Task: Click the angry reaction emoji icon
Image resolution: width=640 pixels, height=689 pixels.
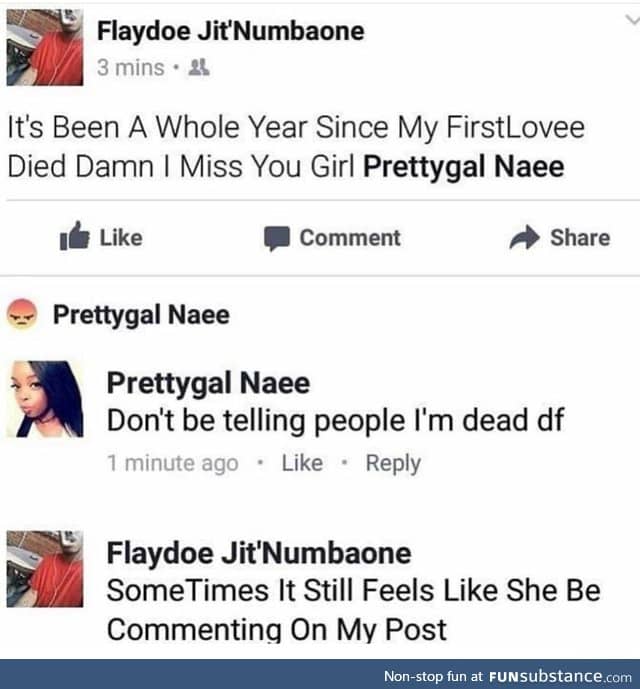Action: (22, 314)
